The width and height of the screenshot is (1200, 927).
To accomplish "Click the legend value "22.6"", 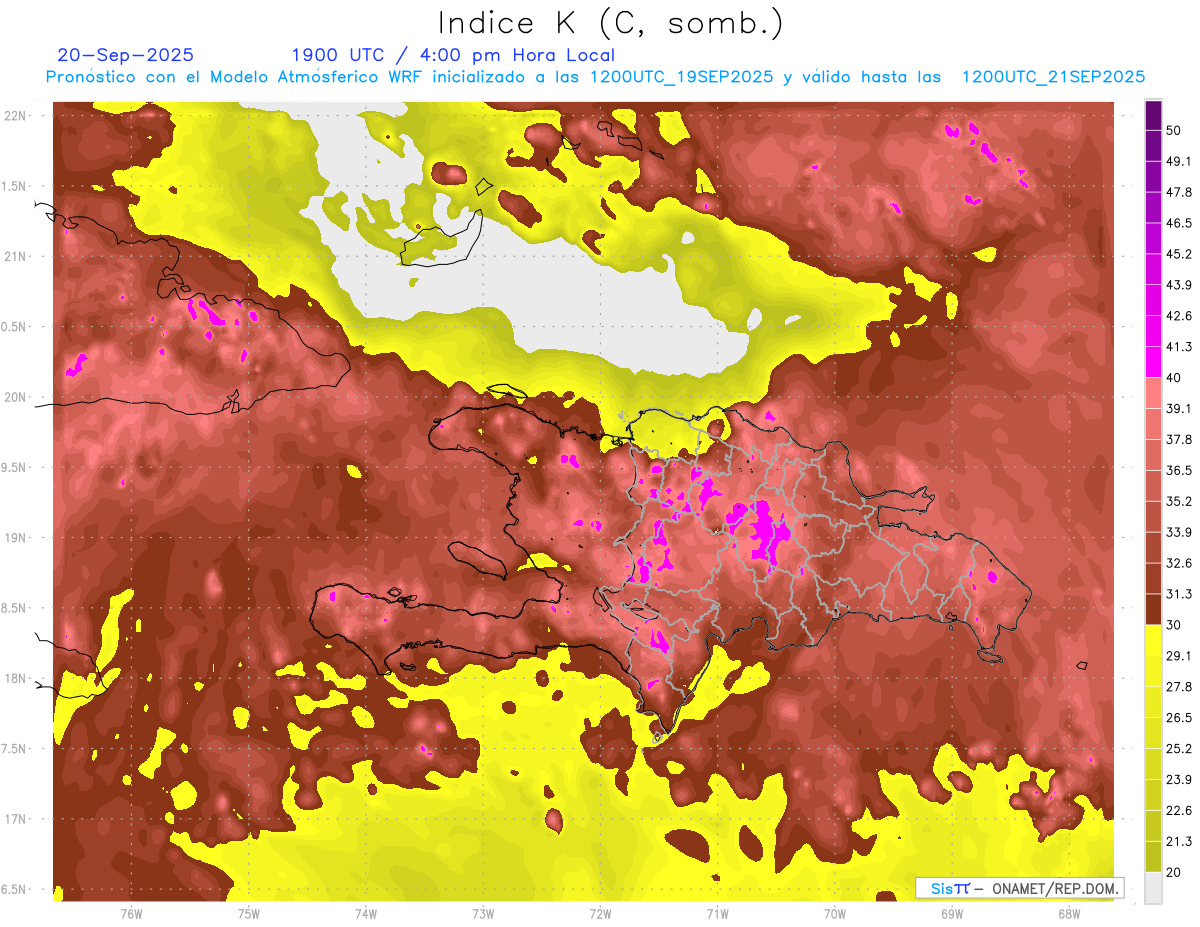I will (1178, 811).
